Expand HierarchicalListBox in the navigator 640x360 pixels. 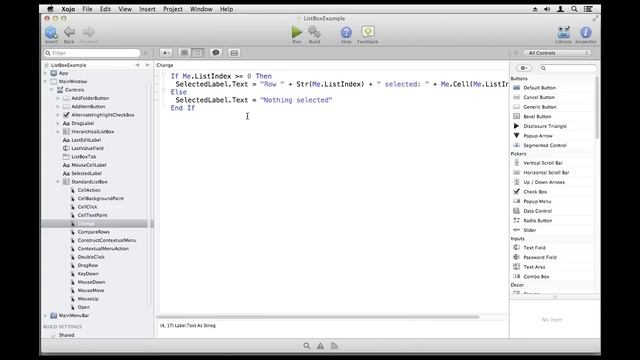[58, 132]
